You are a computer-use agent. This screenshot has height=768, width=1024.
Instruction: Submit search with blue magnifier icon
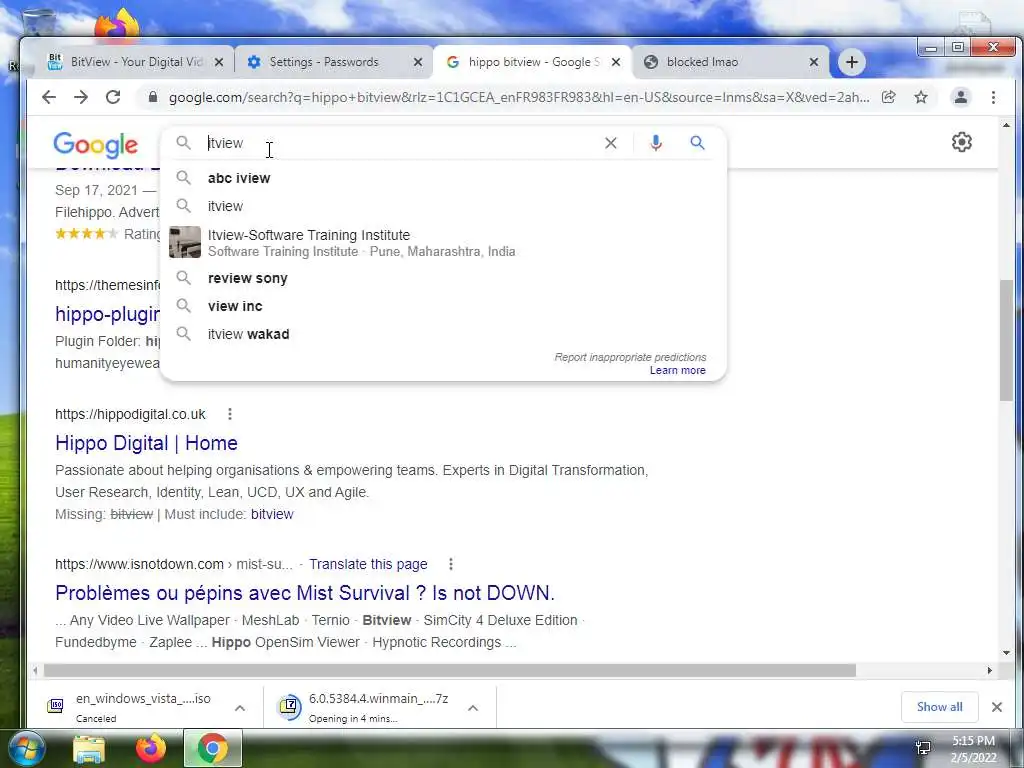pyautogui.click(x=697, y=142)
